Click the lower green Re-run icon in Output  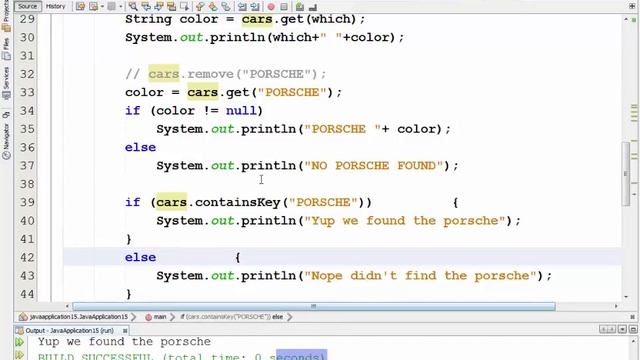point(19,355)
